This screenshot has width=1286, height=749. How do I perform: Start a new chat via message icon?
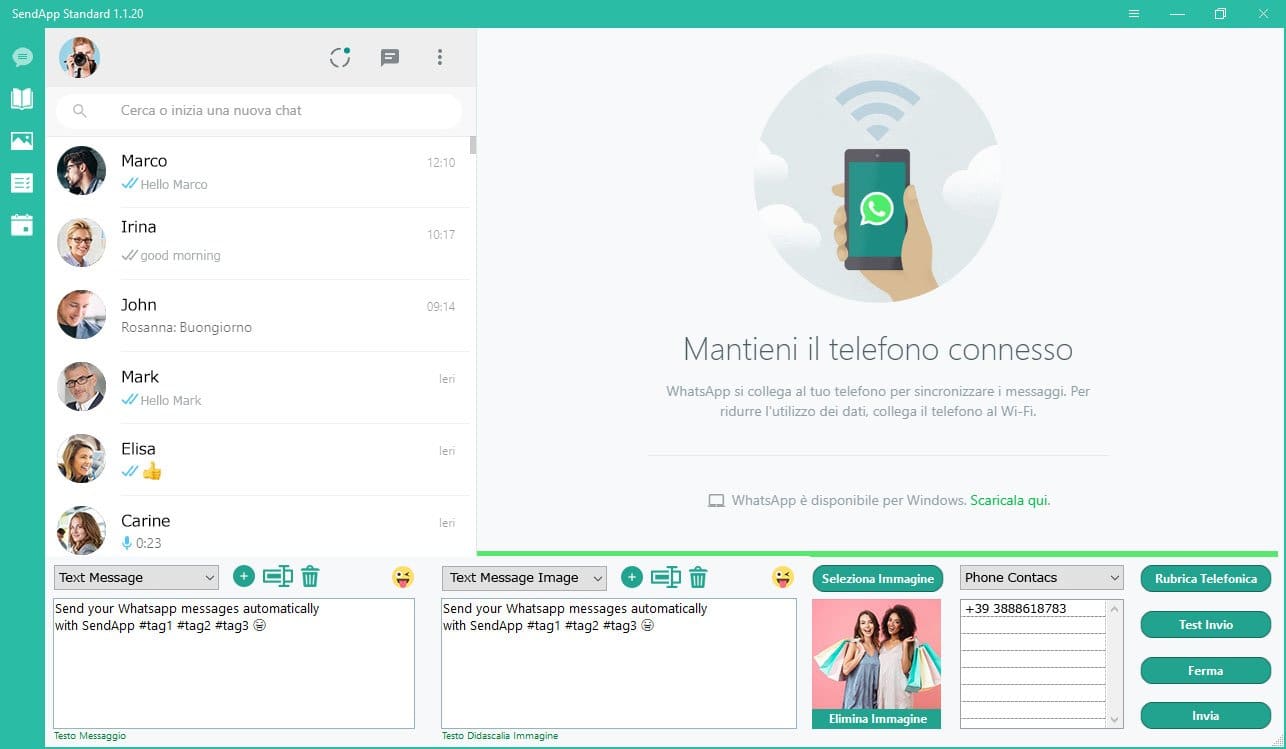[390, 58]
